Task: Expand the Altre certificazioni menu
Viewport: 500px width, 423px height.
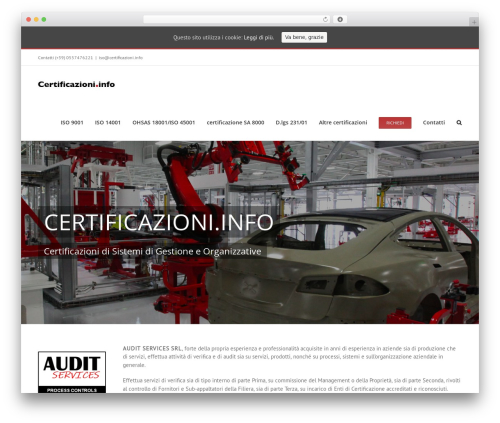Action: pyautogui.click(x=343, y=123)
